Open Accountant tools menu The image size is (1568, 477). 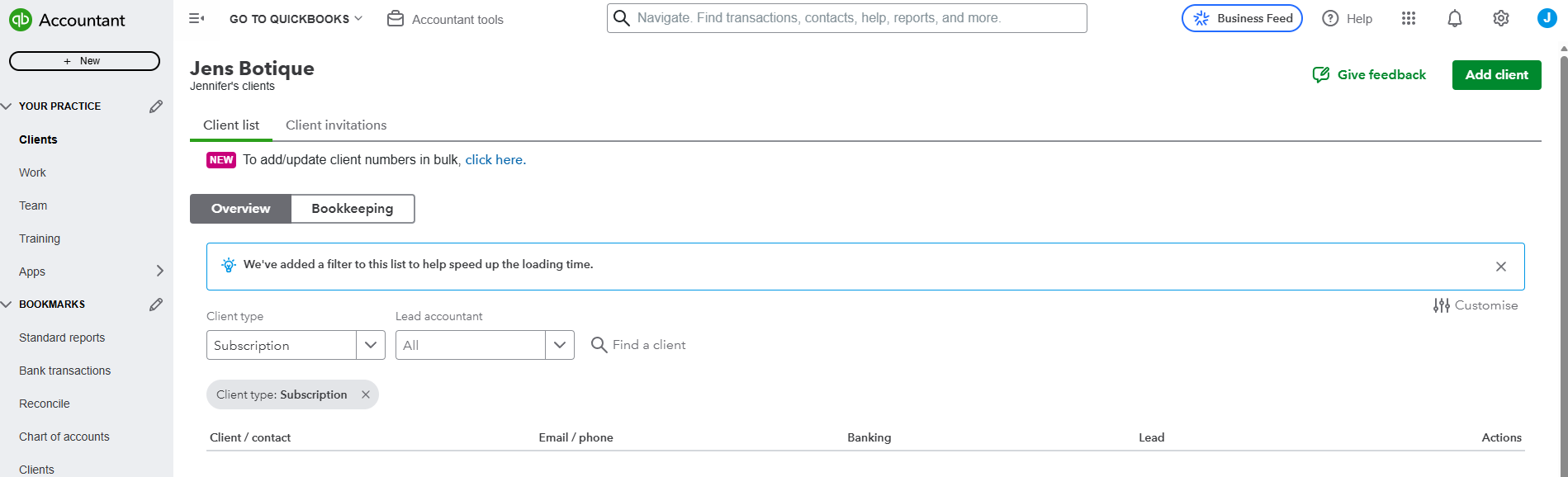[x=445, y=19]
